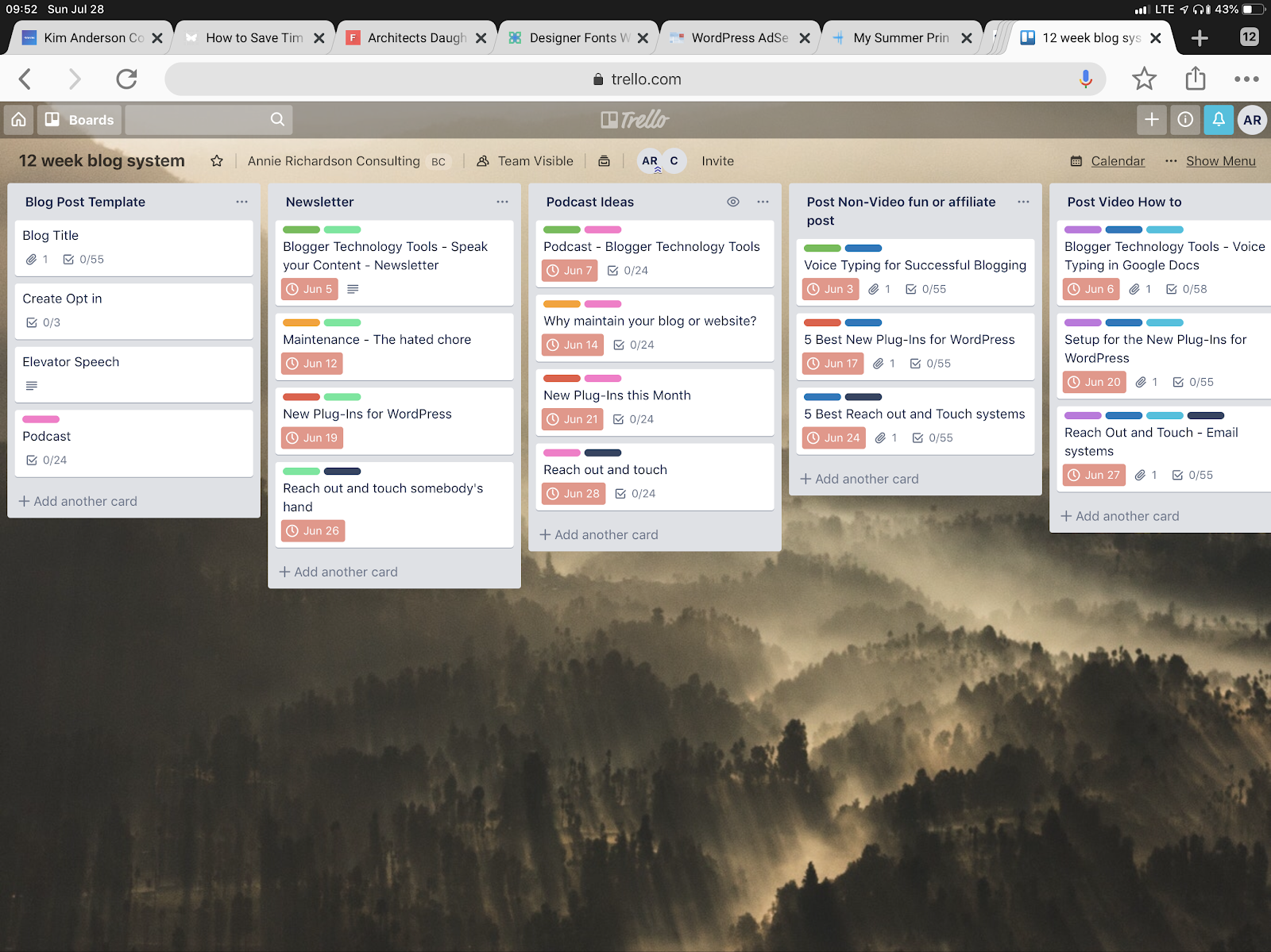Close the 12 week blog sys tab

[x=1156, y=38]
